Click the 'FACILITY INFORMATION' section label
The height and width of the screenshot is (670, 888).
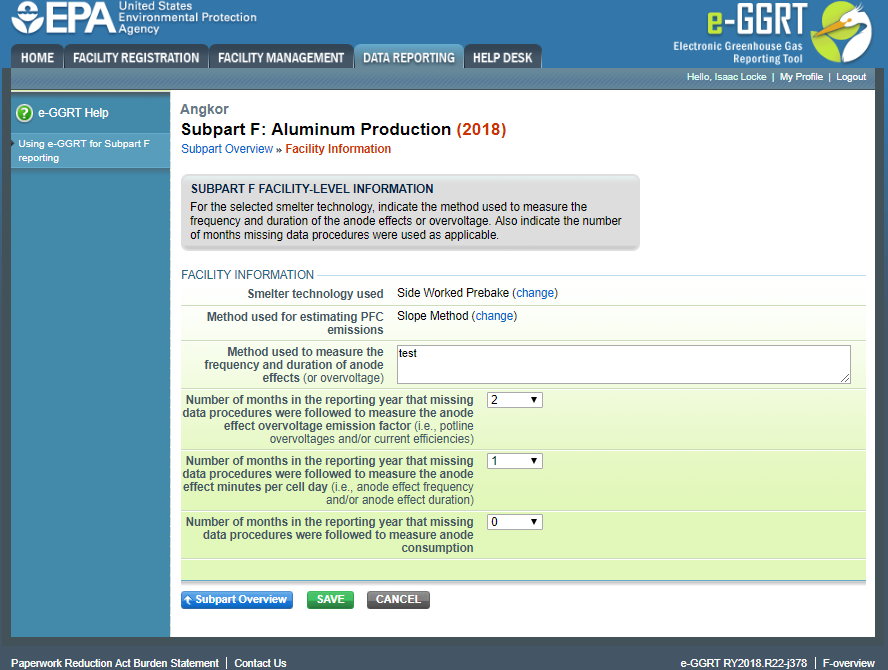[x=247, y=275]
